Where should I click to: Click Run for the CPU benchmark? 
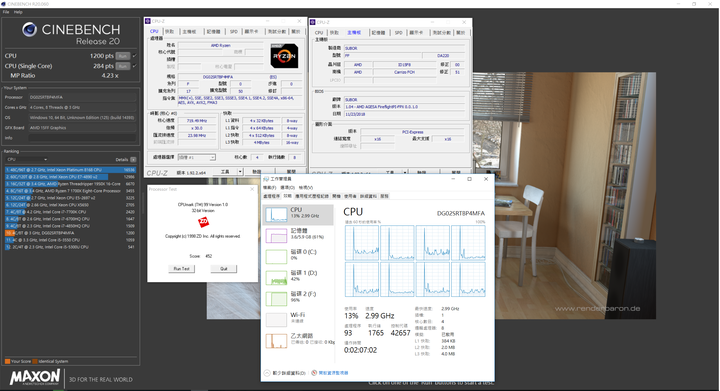pos(123,56)
